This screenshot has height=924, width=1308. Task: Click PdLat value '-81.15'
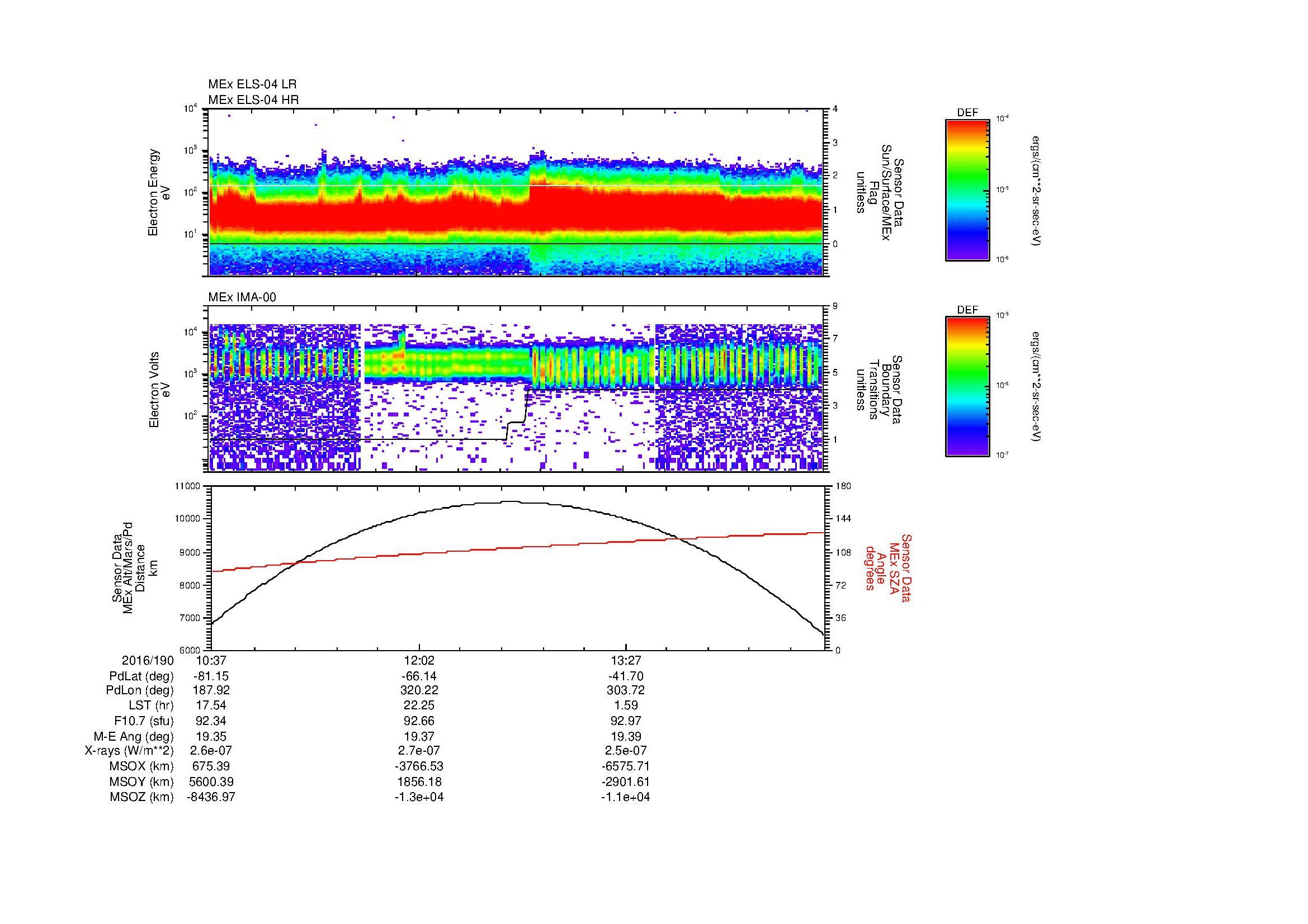[x=211, y=676]
